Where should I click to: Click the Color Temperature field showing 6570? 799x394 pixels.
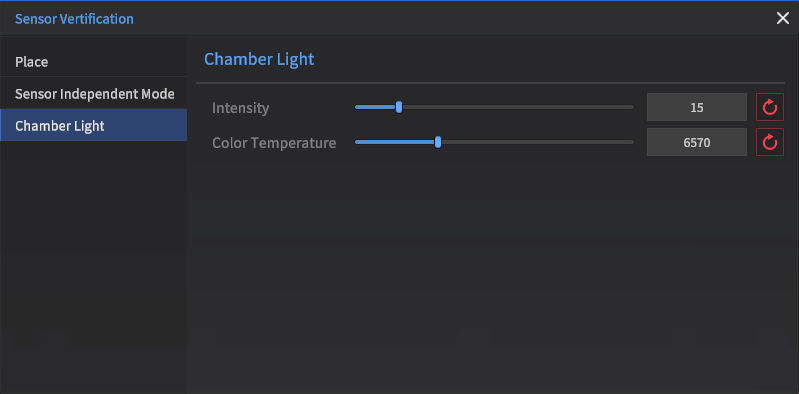(x=697, y=142)
